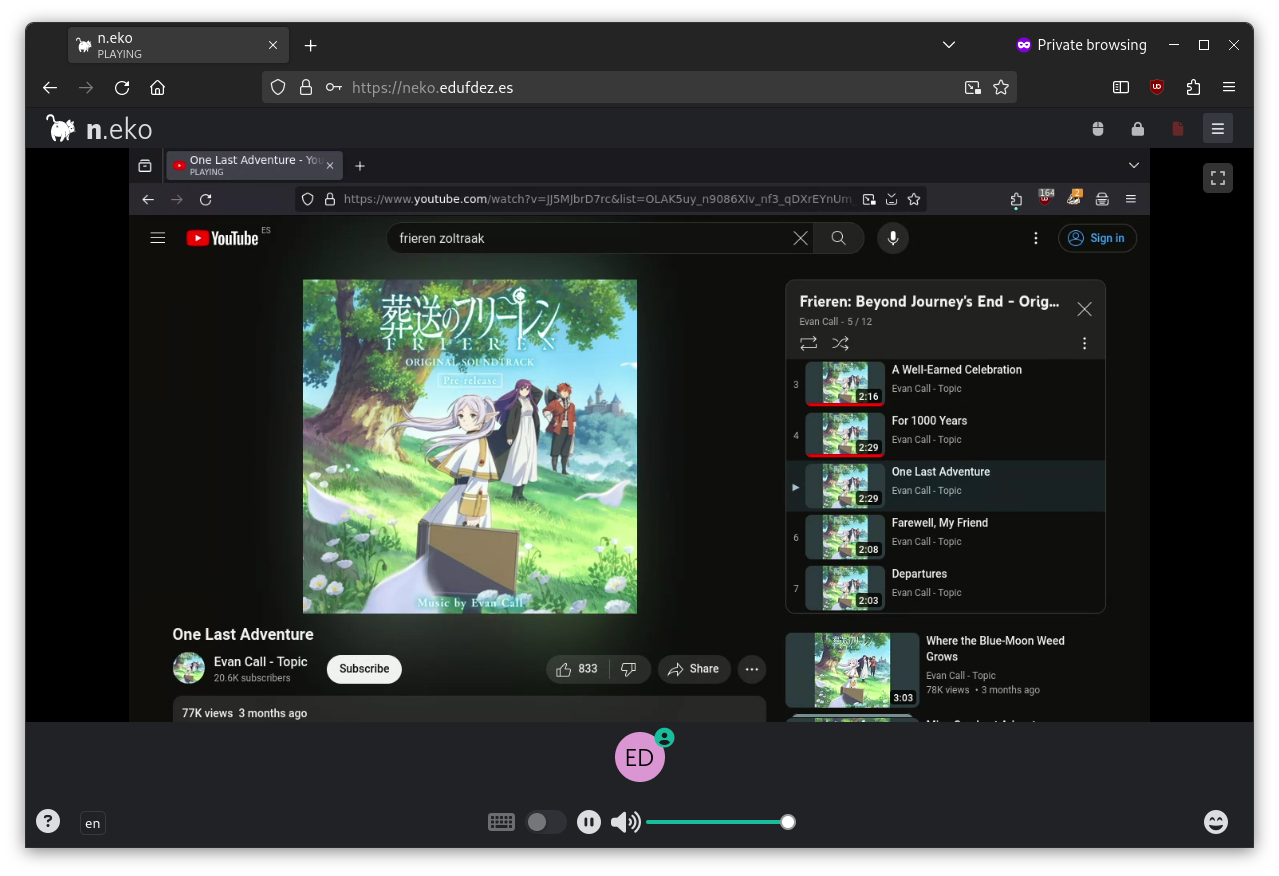Click the YouTube search magnifier button
1279x876 pixels.
[838, 238]
